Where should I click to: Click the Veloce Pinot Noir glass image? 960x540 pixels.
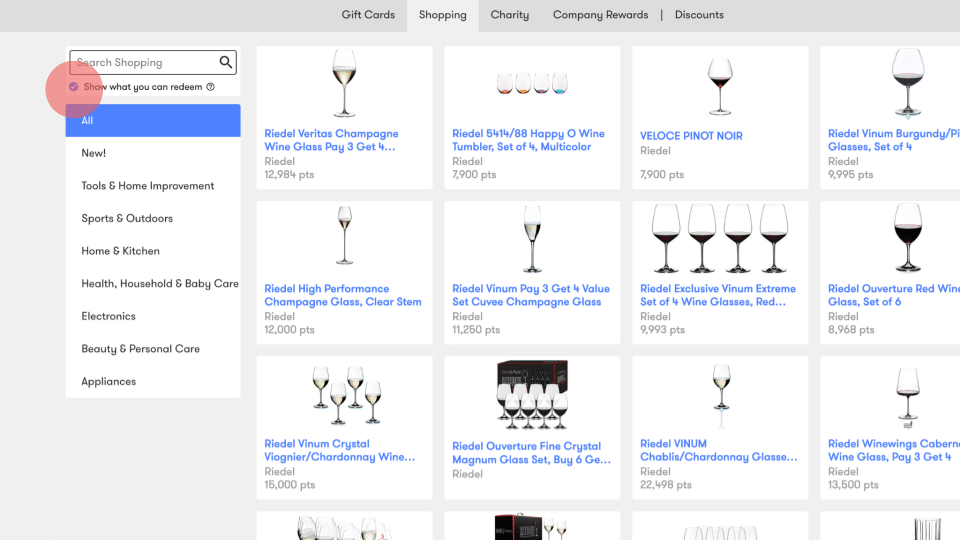[x=720, y=86]
